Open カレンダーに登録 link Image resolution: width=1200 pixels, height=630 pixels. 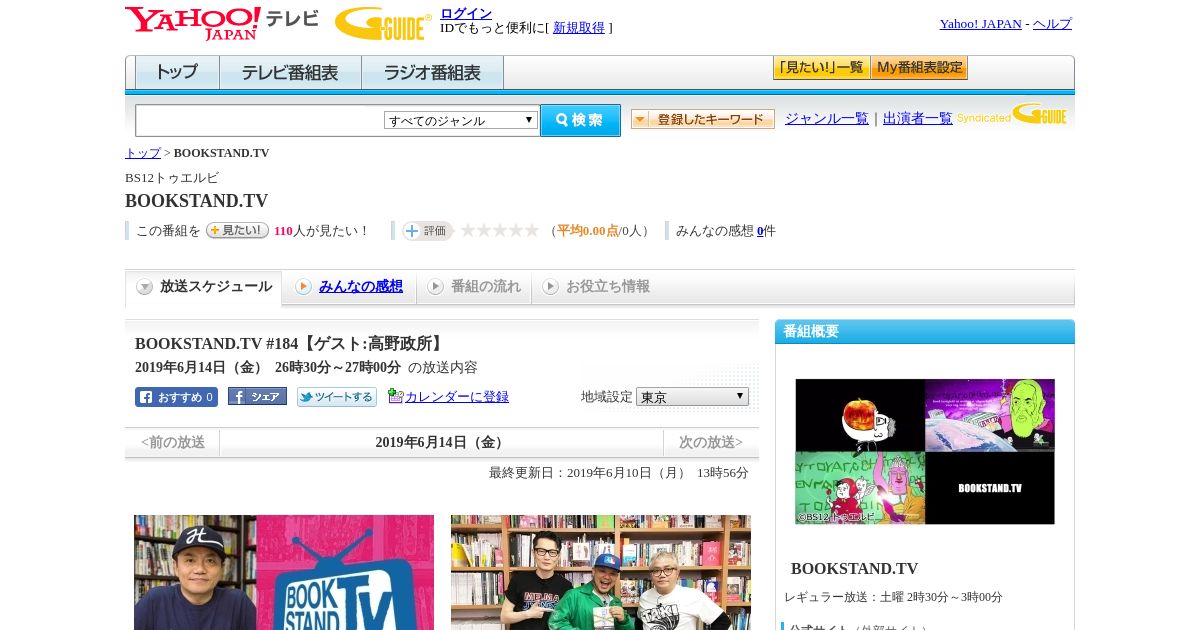[x=457, y=397]
